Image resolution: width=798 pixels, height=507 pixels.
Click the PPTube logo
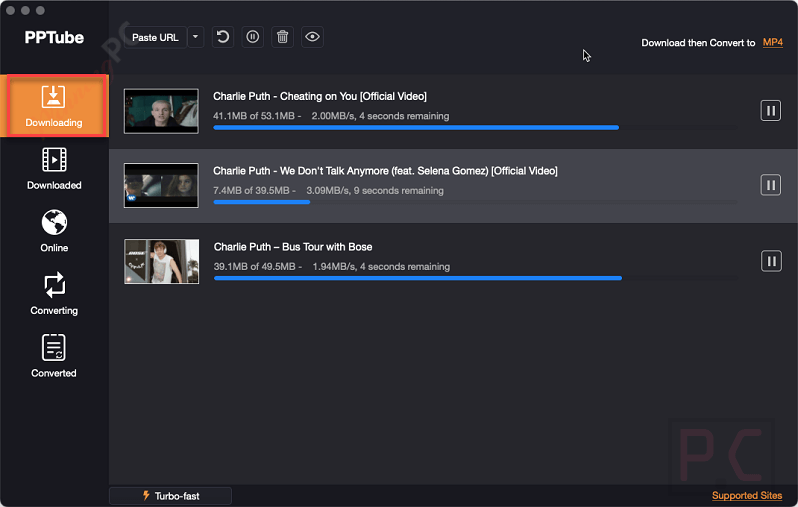54,38
